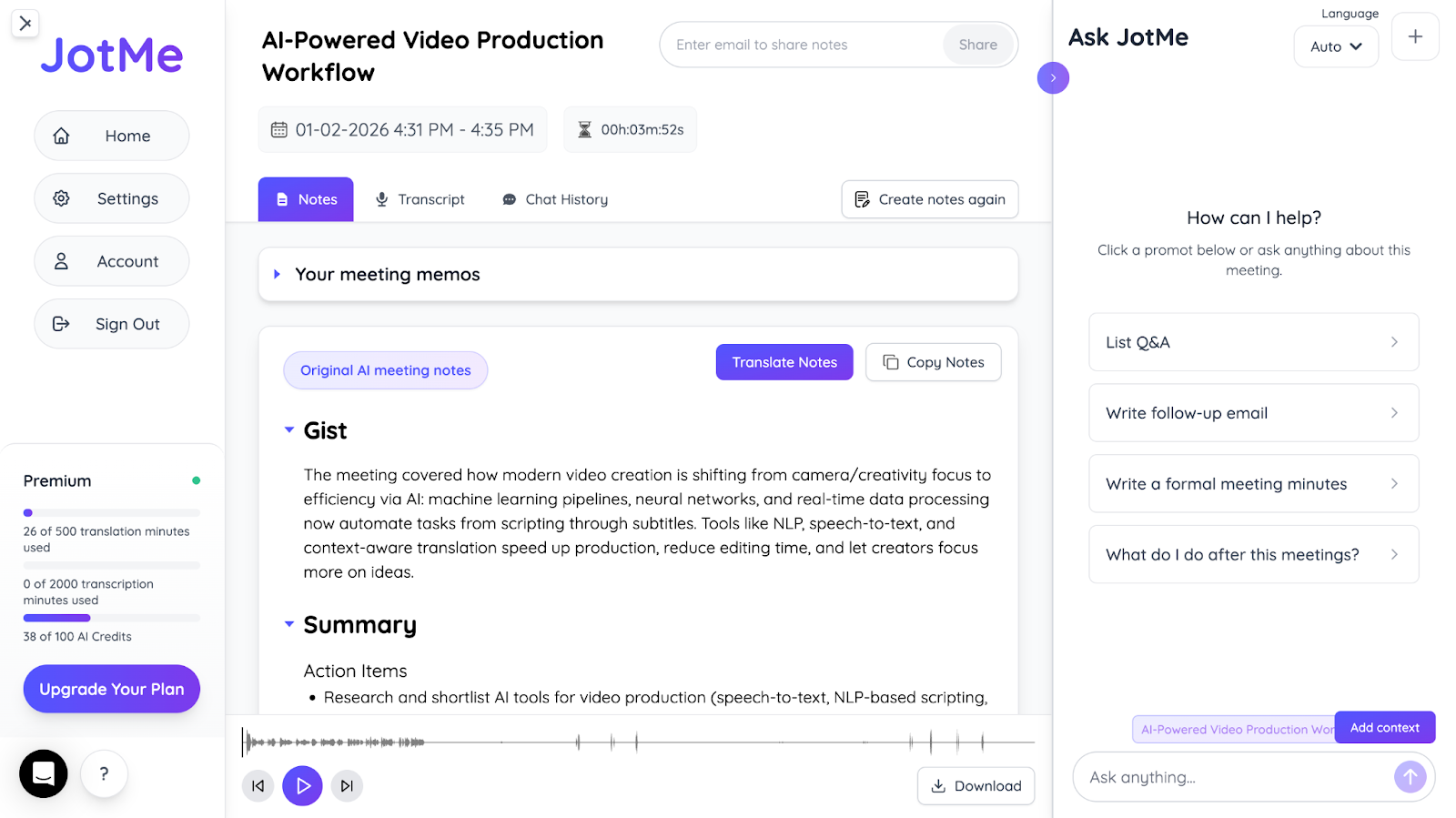1456x818 pixels.
Task: Go to Home in the sidebar
Action: point(112,136)
